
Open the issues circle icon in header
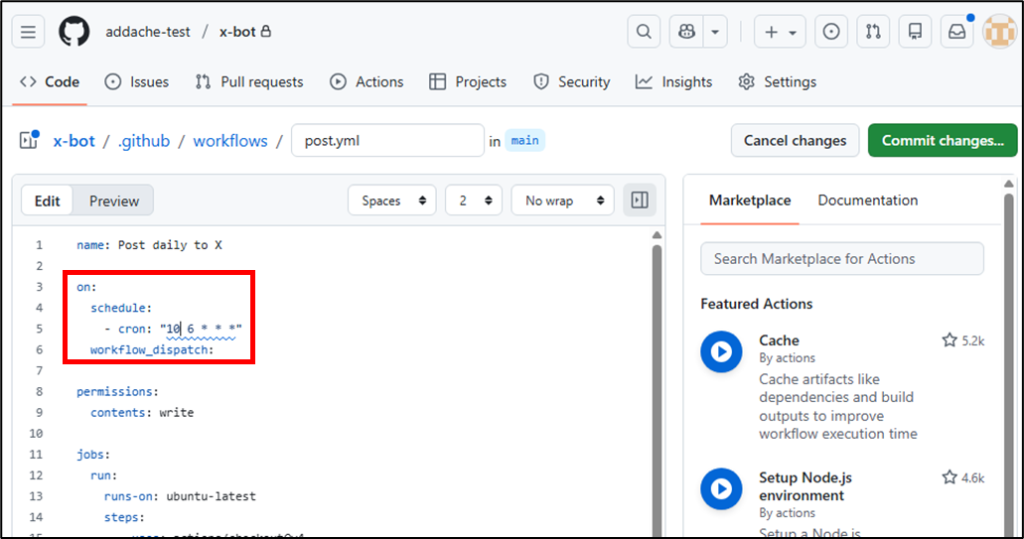pos(830,32)
